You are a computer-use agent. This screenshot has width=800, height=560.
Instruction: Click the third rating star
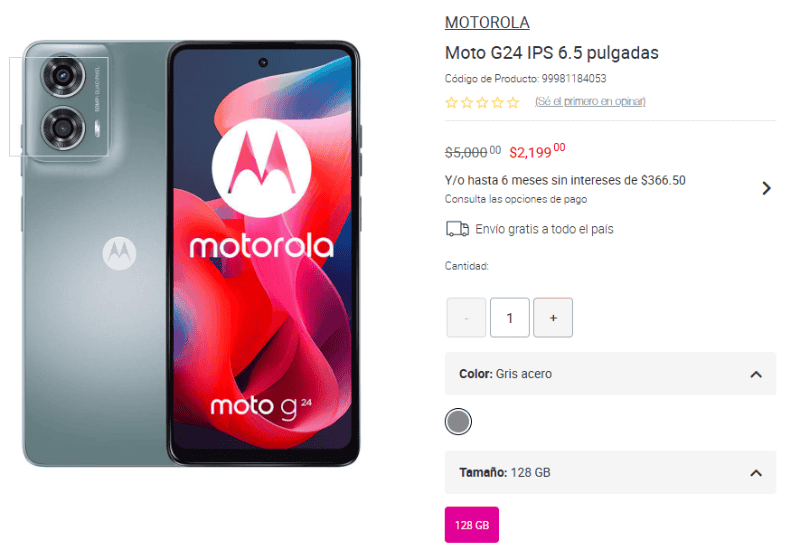point(482,103)
